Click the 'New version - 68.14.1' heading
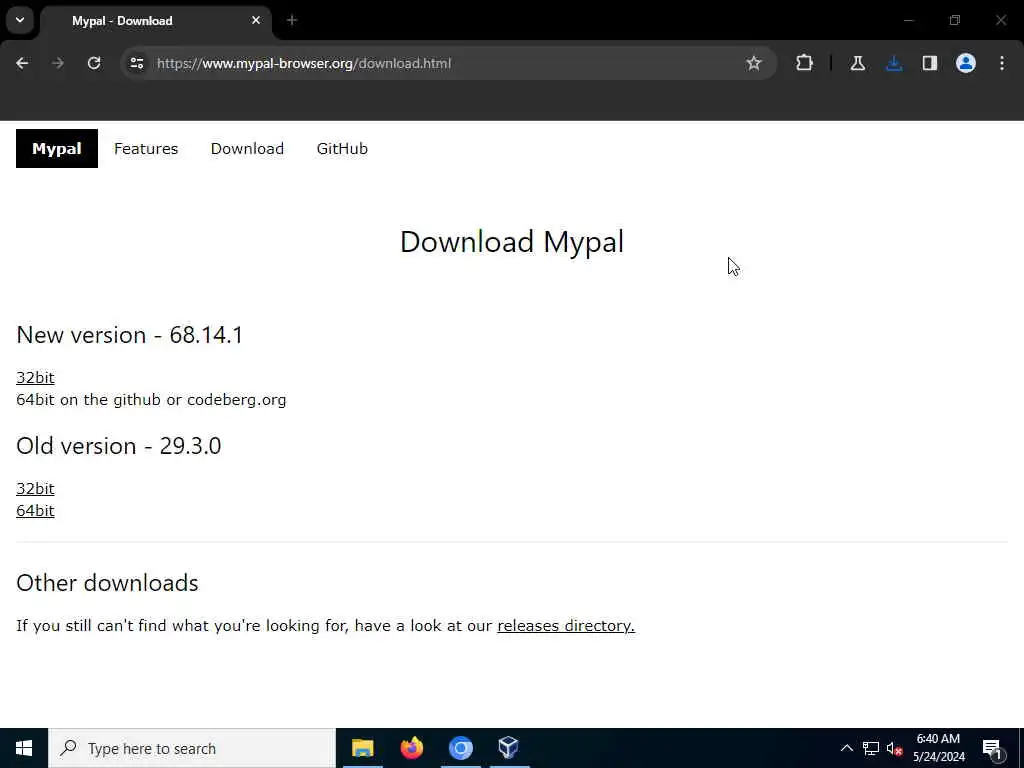Image resolution: width=1024 pixels, height=768 pixels. pos(129,335)
